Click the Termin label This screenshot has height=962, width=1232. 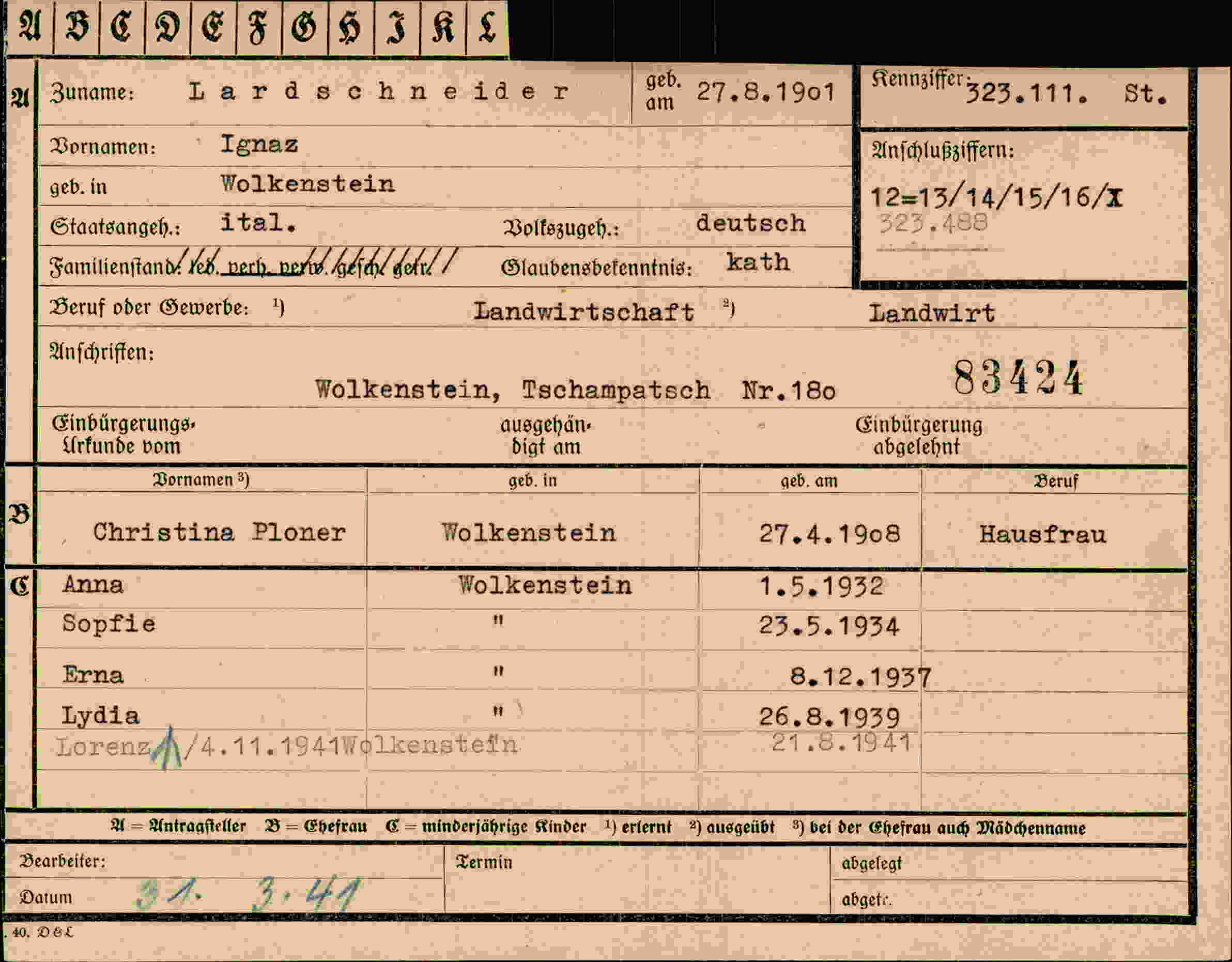point(485,862)
